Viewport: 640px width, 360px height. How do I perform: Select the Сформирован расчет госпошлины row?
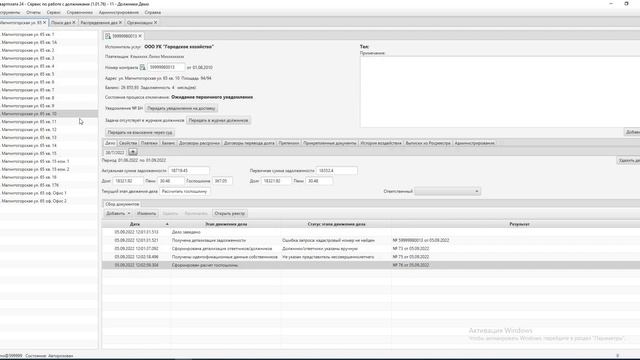(371, 265)
